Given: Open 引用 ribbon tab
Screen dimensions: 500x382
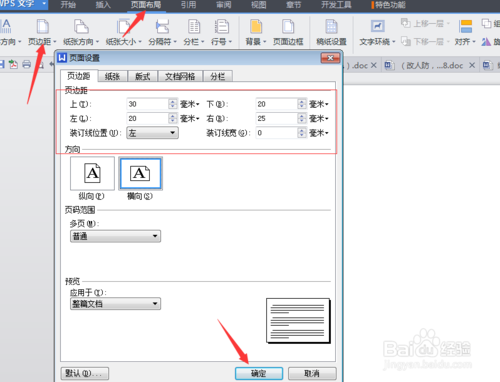Looking at the screenshot, I should click(x=188, y=5).
